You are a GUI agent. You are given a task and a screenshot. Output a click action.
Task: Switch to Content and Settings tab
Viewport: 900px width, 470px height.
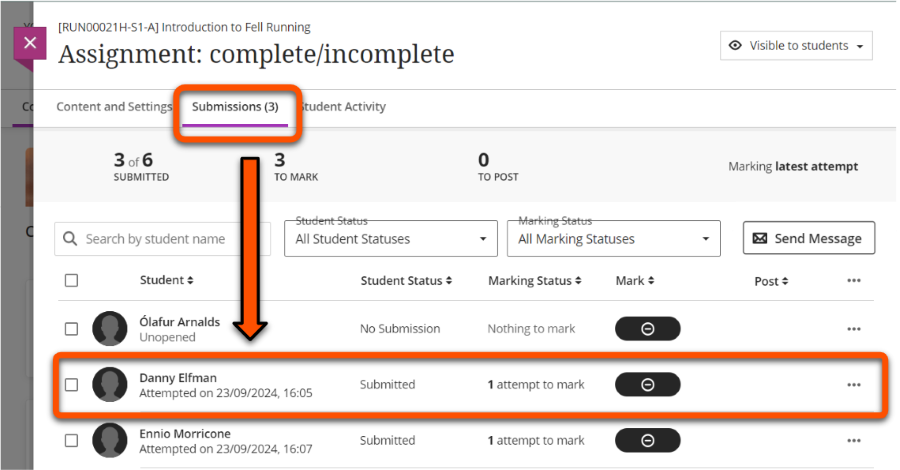tap(114, 107)
